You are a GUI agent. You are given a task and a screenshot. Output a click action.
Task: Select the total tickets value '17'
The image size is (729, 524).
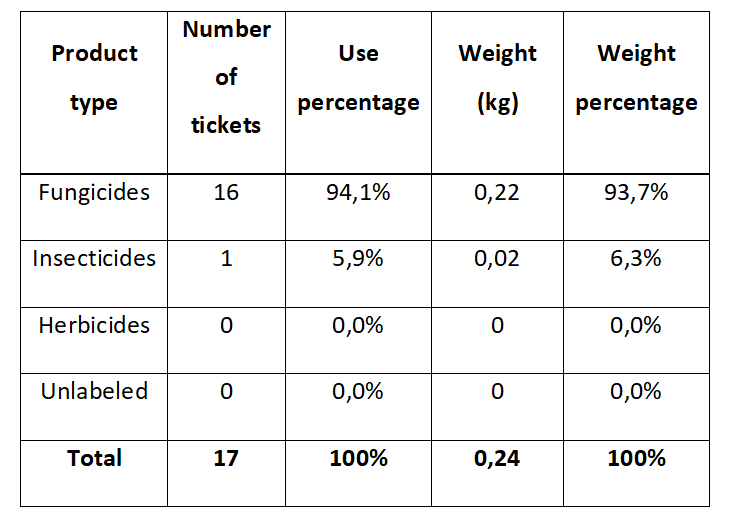[x=226, y=458]
